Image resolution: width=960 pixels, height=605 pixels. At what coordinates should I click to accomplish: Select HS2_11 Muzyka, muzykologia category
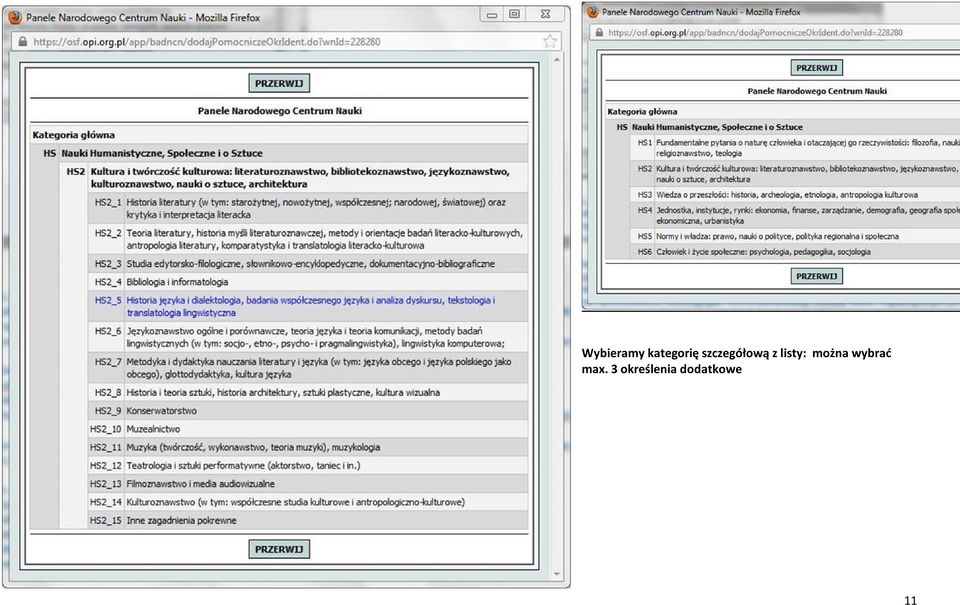(308, 448)
